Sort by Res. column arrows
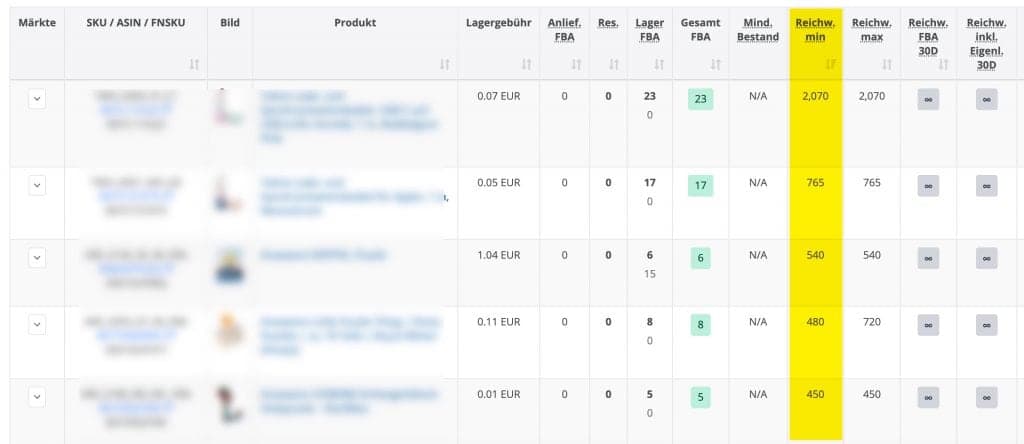Image resolution: width=1024 pixels, height=444 pixels. (613, 64)
